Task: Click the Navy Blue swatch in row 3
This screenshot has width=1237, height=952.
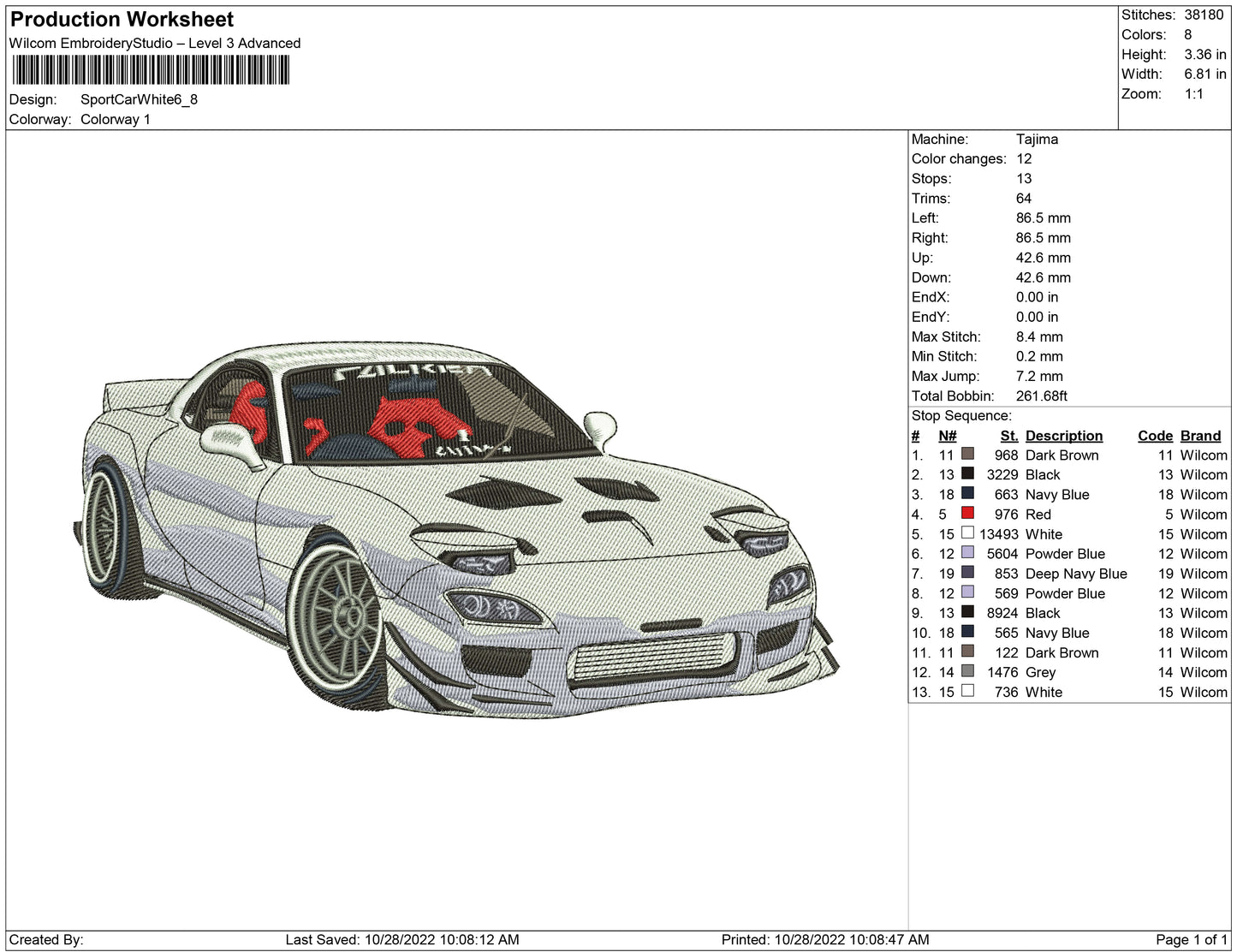Action: click(x=967, y=493)
